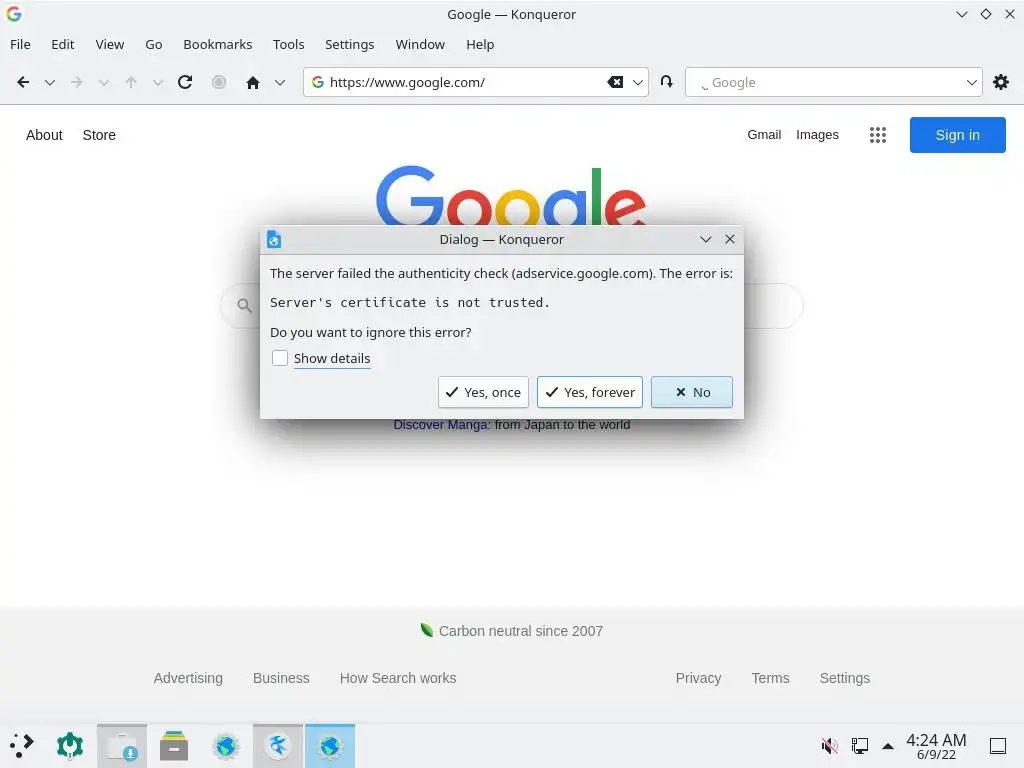Open the KDE application launcher

(22, 745)
